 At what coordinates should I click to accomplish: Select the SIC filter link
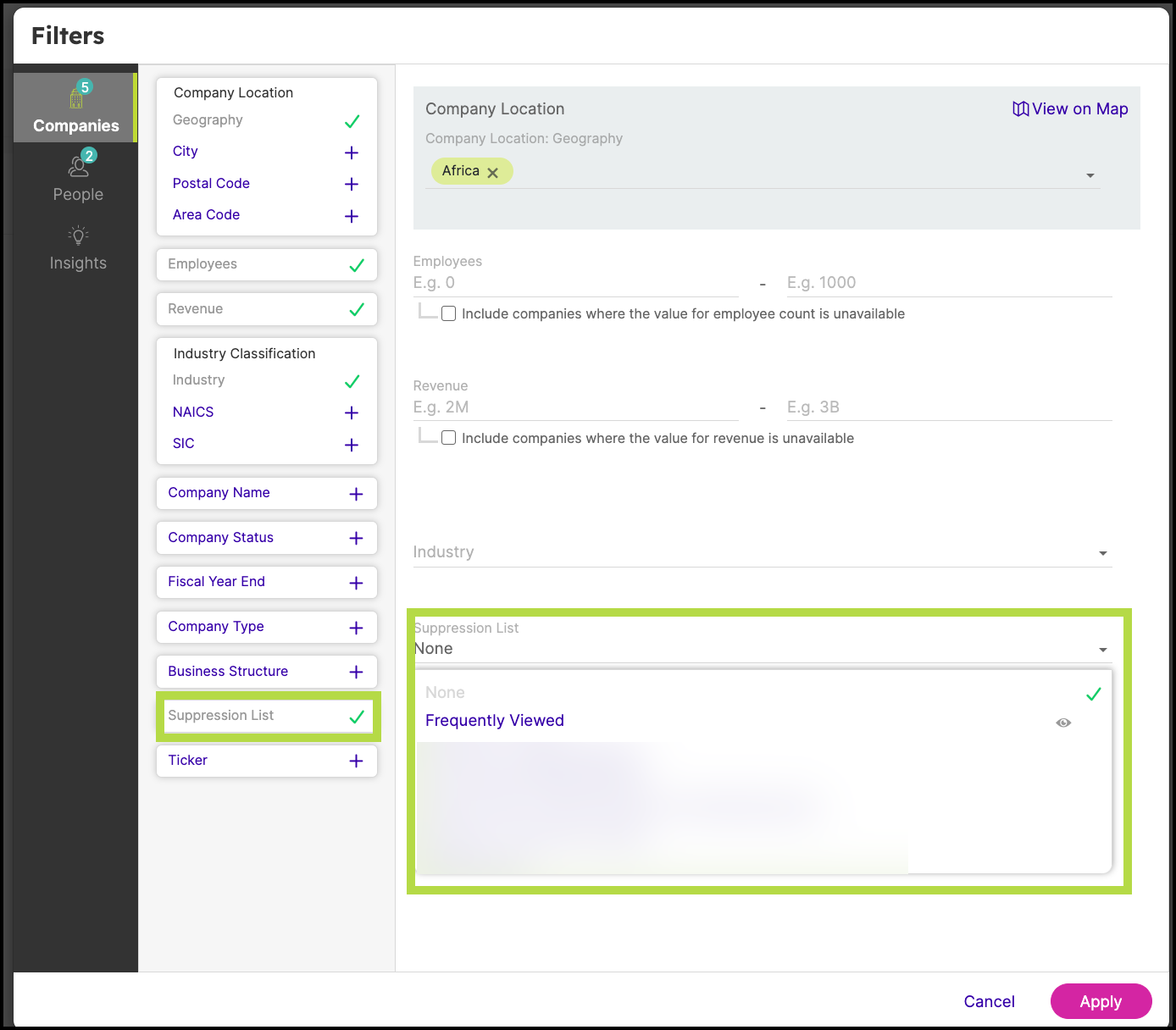[x=184, y=444]
